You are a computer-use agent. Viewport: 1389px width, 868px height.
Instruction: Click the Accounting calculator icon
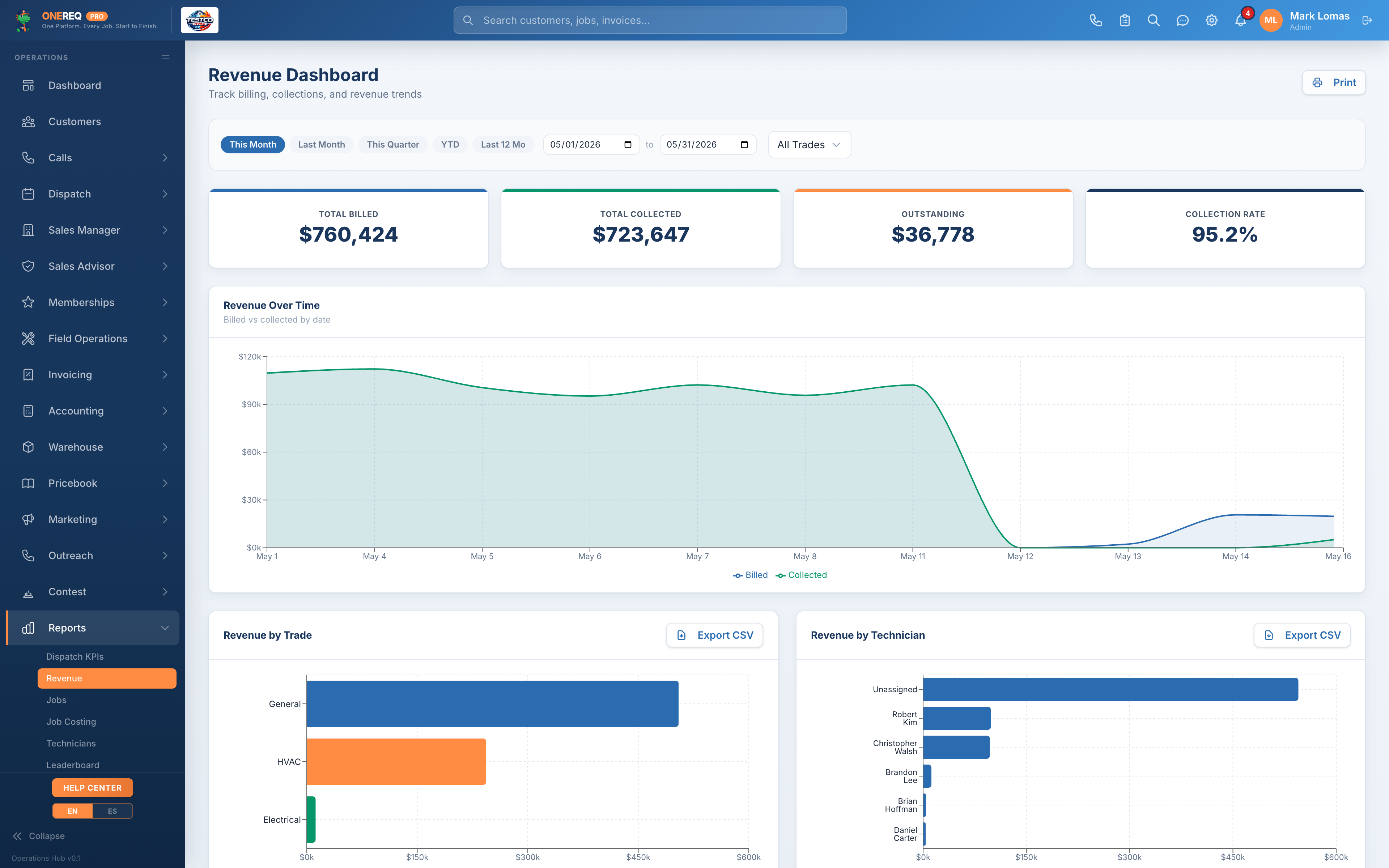pyautogui.click(x=28, y=411)
